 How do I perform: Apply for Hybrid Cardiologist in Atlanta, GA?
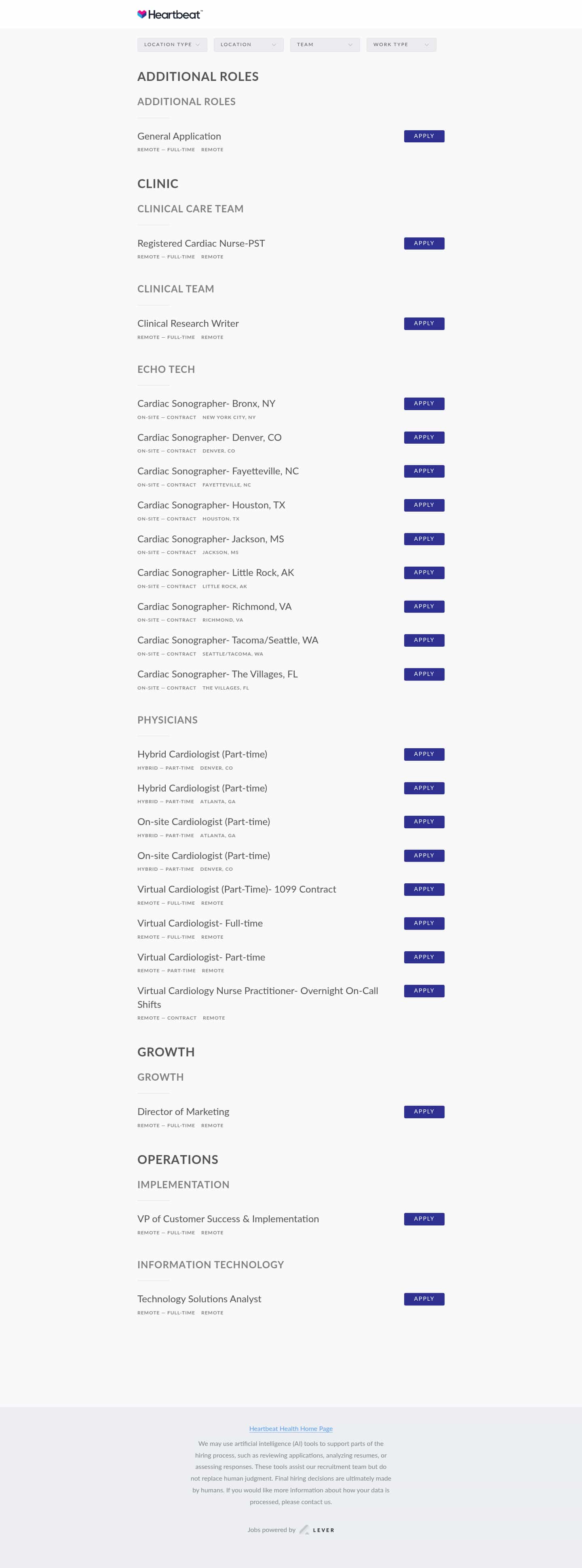pyautogui.click(x=423, y=788)
